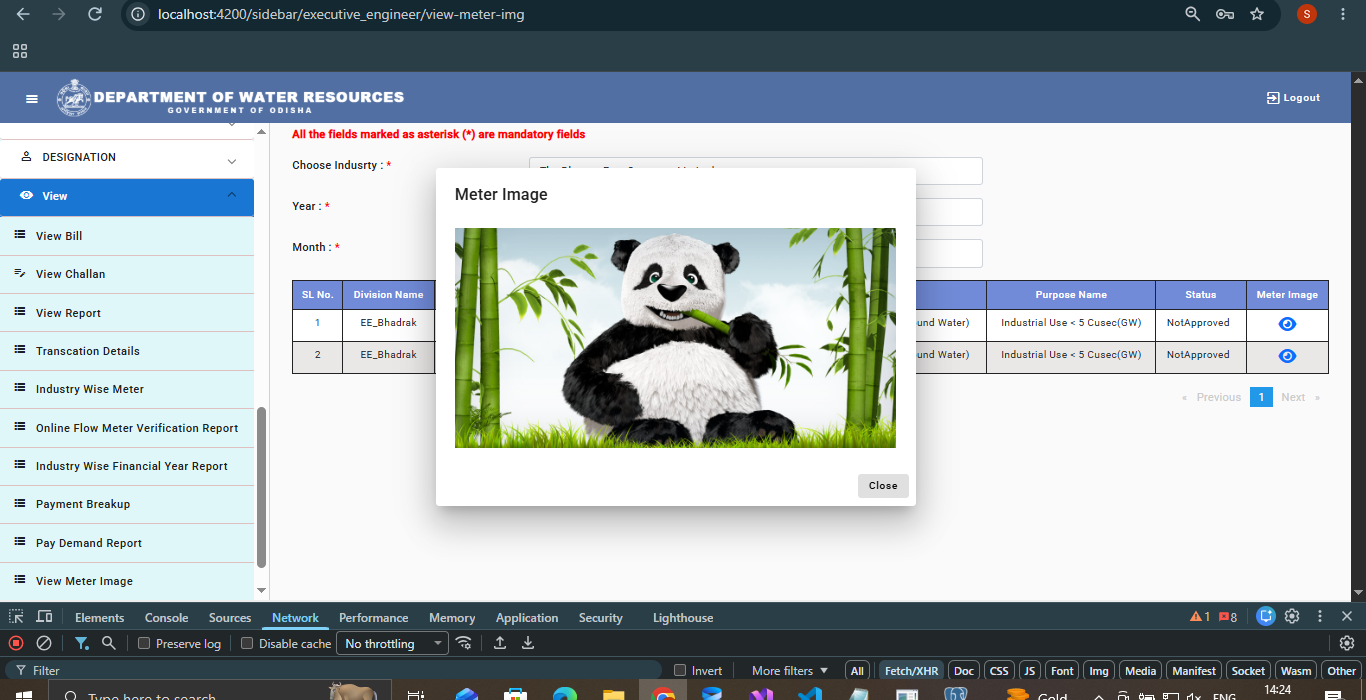Open the Application tab

point(527,617)
